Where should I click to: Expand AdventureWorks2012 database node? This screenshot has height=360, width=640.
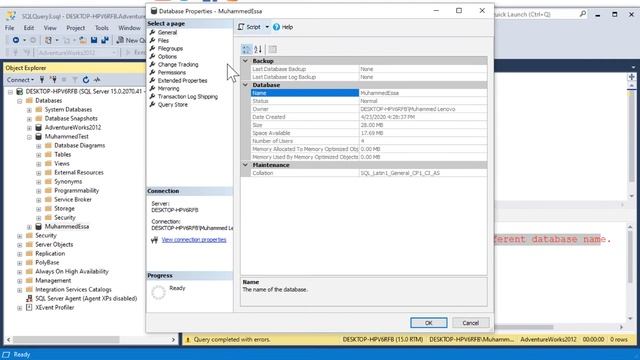click(29, 128)
